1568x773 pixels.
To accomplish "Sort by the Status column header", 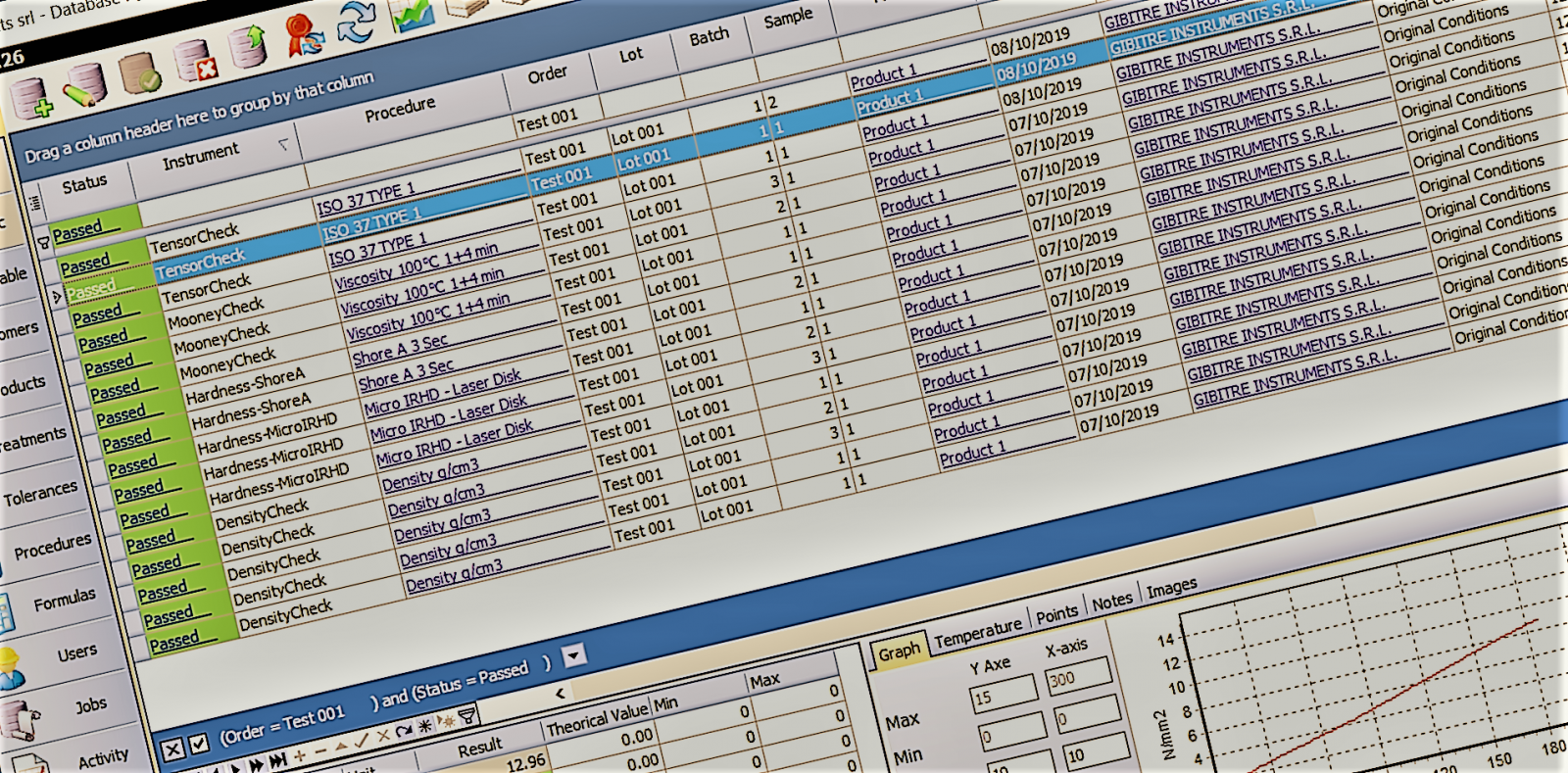I will point(84,183).
